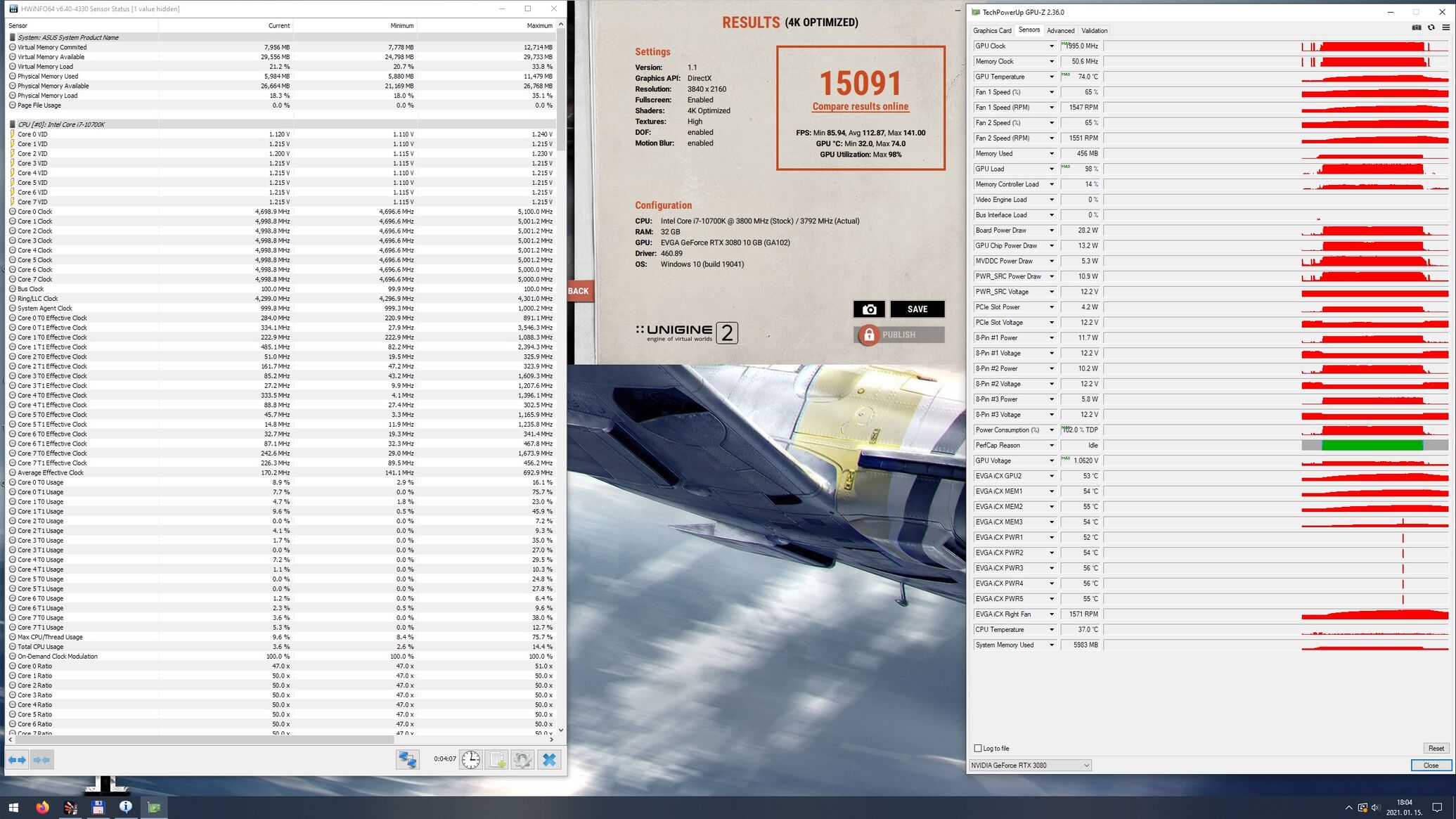Click HWiNFO expand-layout arrows button
The image size is (1456, 819).
coord(17,759)
